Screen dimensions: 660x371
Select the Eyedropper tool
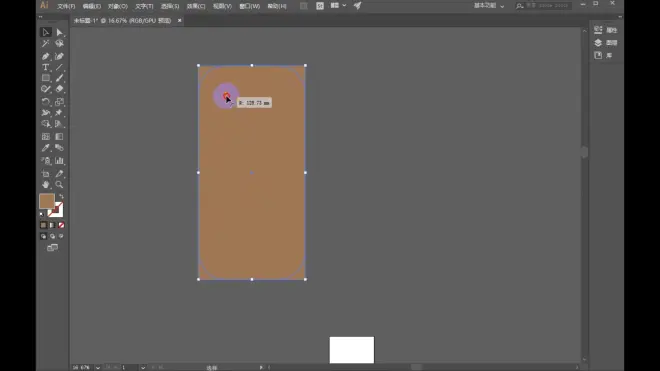45,148
